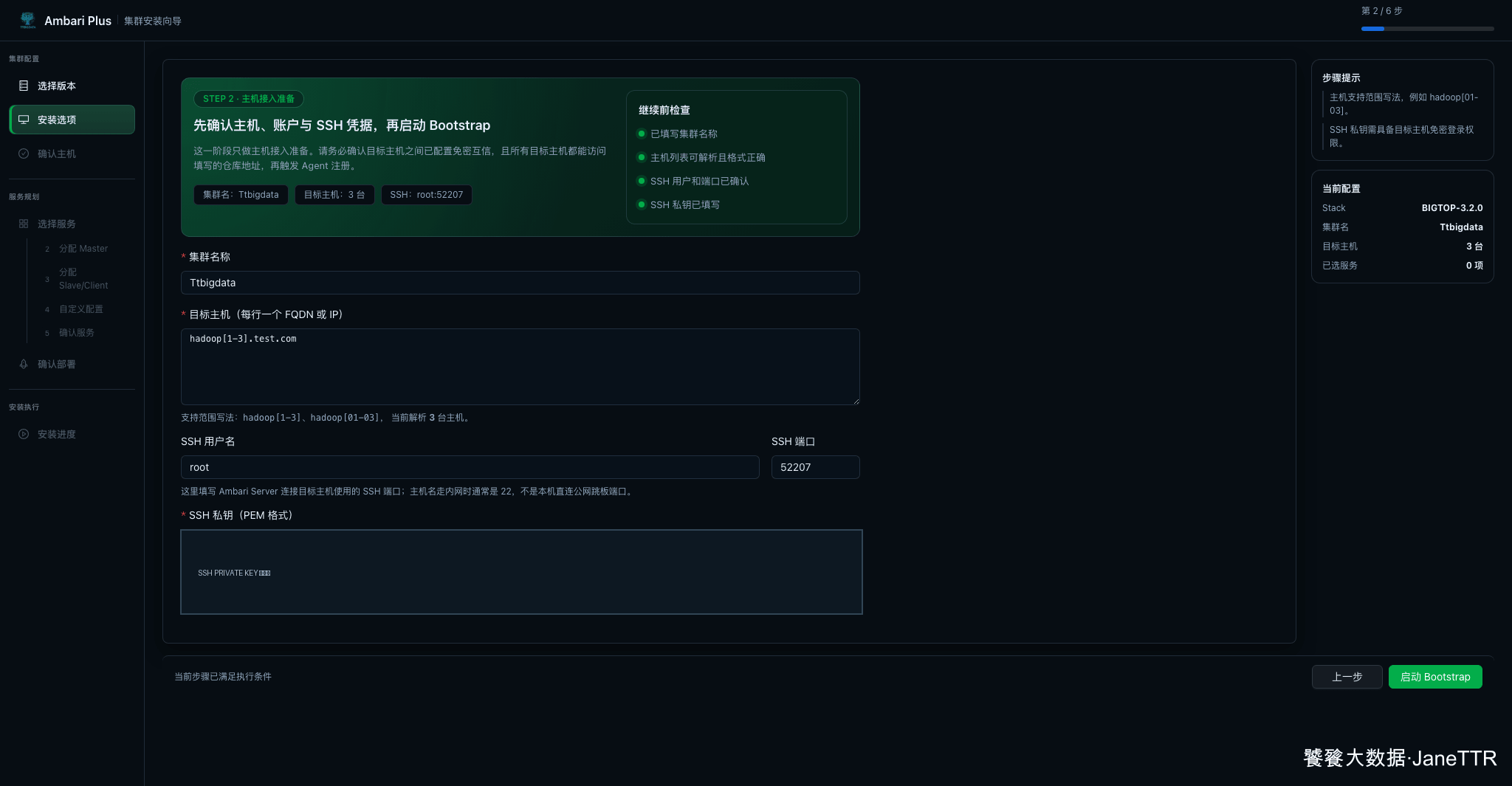Click the SSH: root:52207 tag
The image size is (1512, 786).
coord(427,195)
